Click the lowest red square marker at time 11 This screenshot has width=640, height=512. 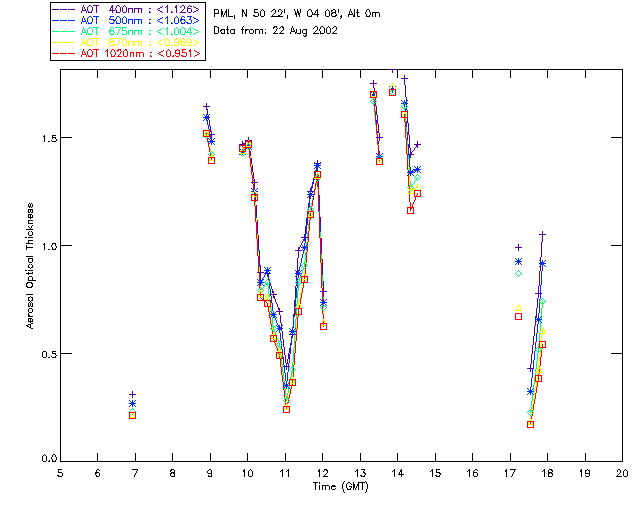pos(287,409)
